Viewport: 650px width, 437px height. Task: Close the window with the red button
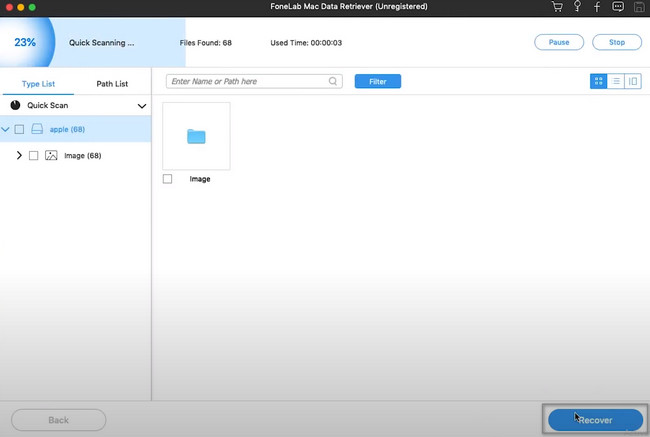click(9, 7)
